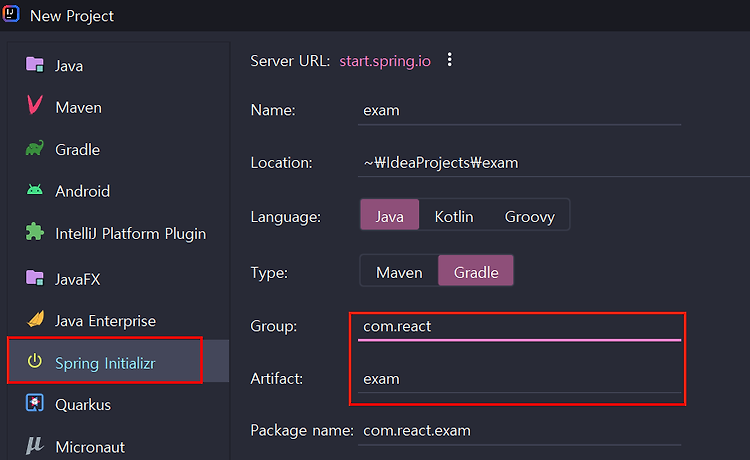Choose Java project type in list
Viewport: 750px width, 460px height.
pos(118,66)
